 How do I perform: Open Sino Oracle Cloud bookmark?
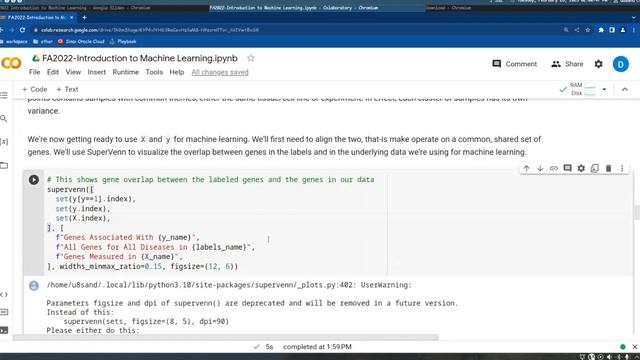coord(81,42)
